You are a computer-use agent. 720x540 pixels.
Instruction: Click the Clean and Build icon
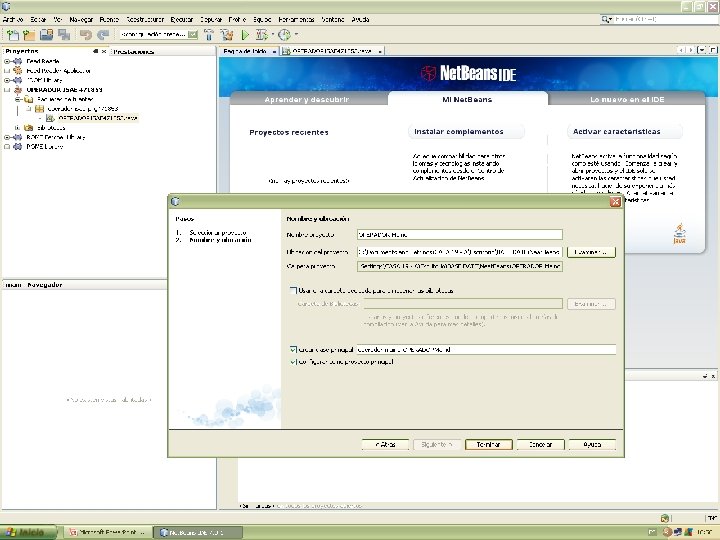[226, 35]
